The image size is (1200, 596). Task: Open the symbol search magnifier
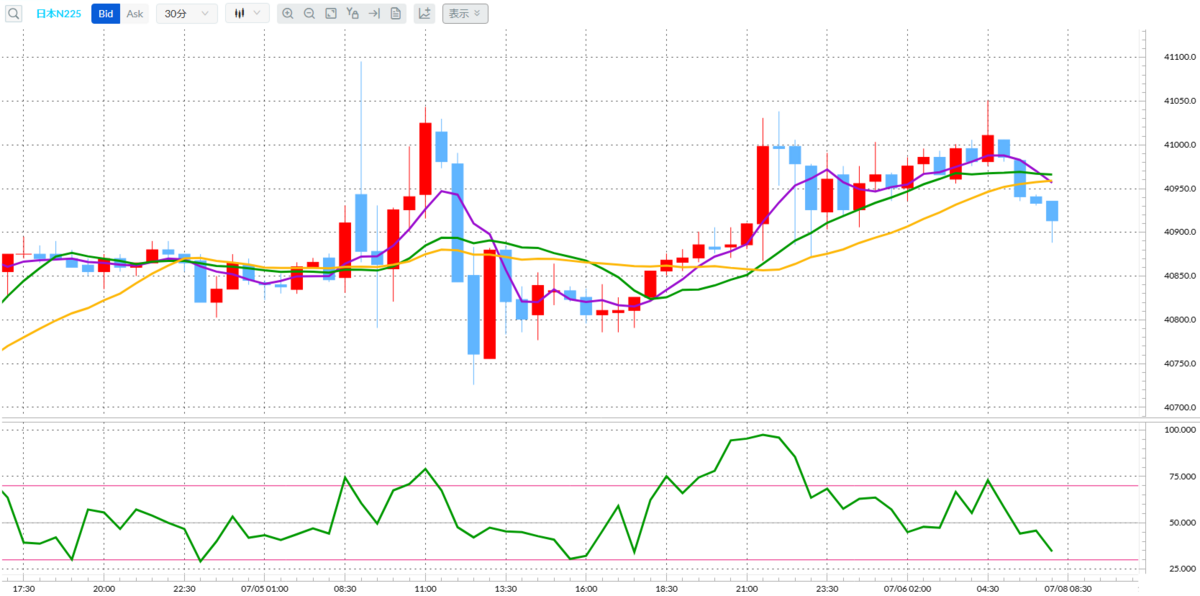[14, 13]
